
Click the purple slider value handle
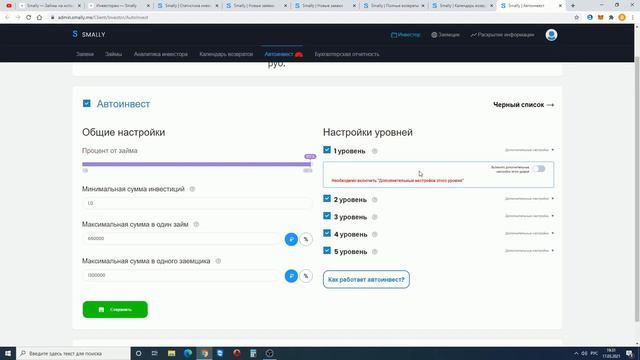310,156
